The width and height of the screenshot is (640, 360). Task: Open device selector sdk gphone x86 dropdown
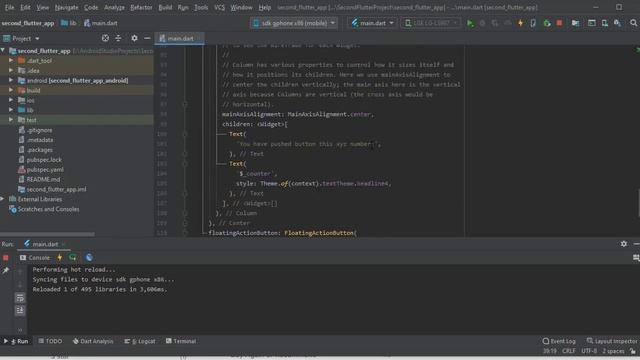coord(294,23)
